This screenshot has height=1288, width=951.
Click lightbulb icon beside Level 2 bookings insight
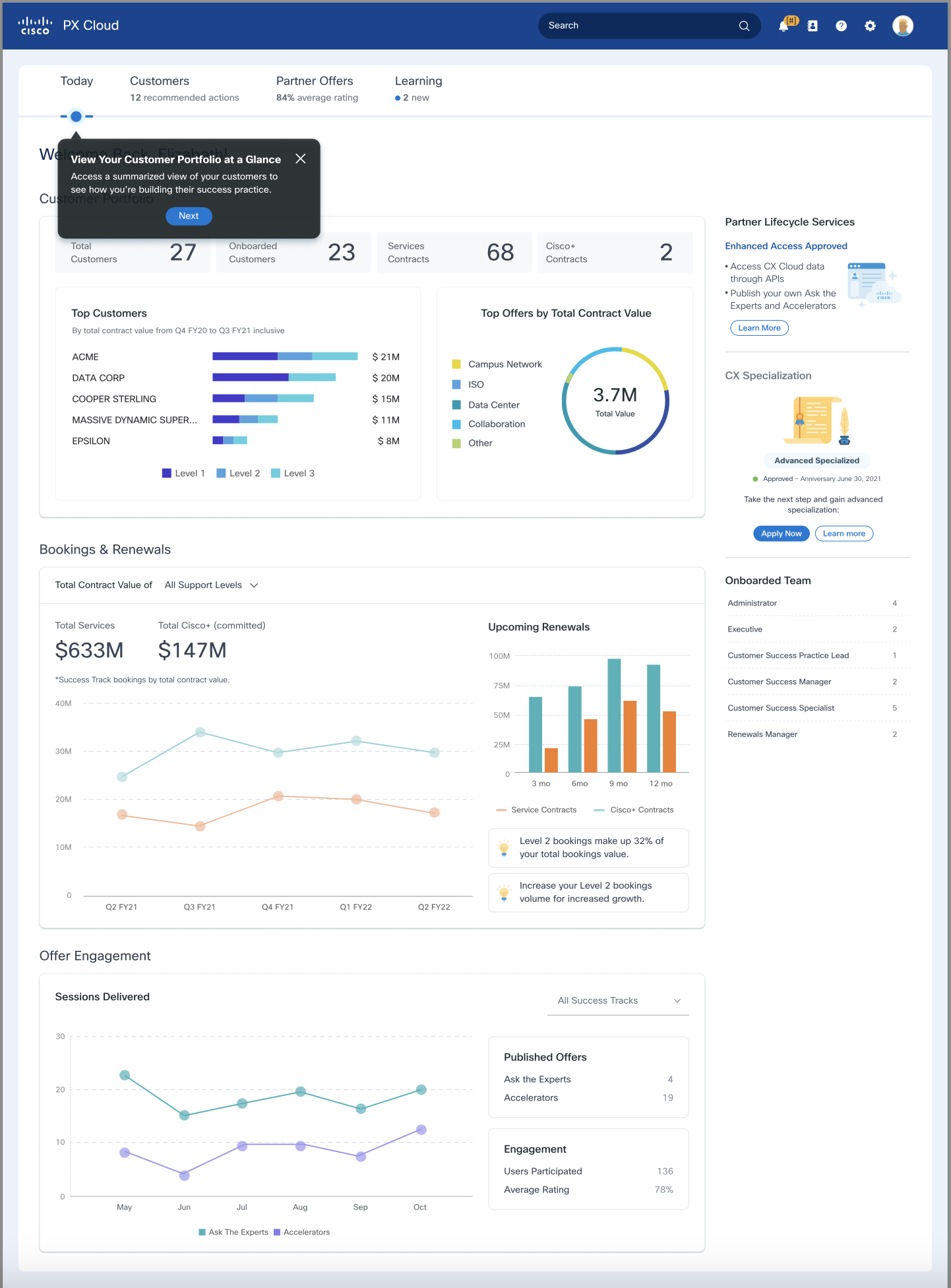[x=504, y=848]
